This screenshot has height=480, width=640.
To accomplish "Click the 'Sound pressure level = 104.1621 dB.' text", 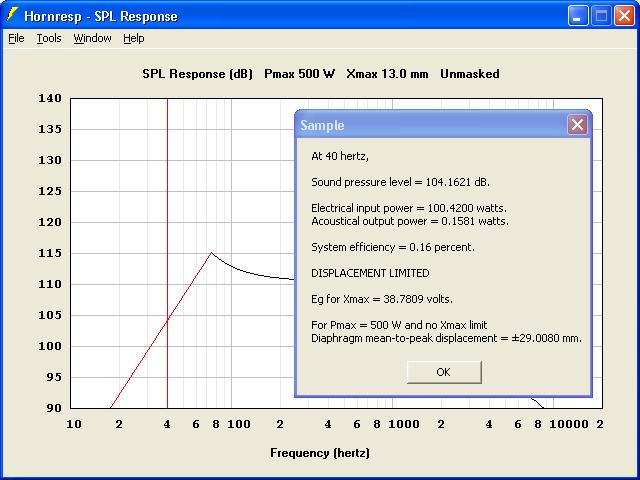I will tap(400, 182).
